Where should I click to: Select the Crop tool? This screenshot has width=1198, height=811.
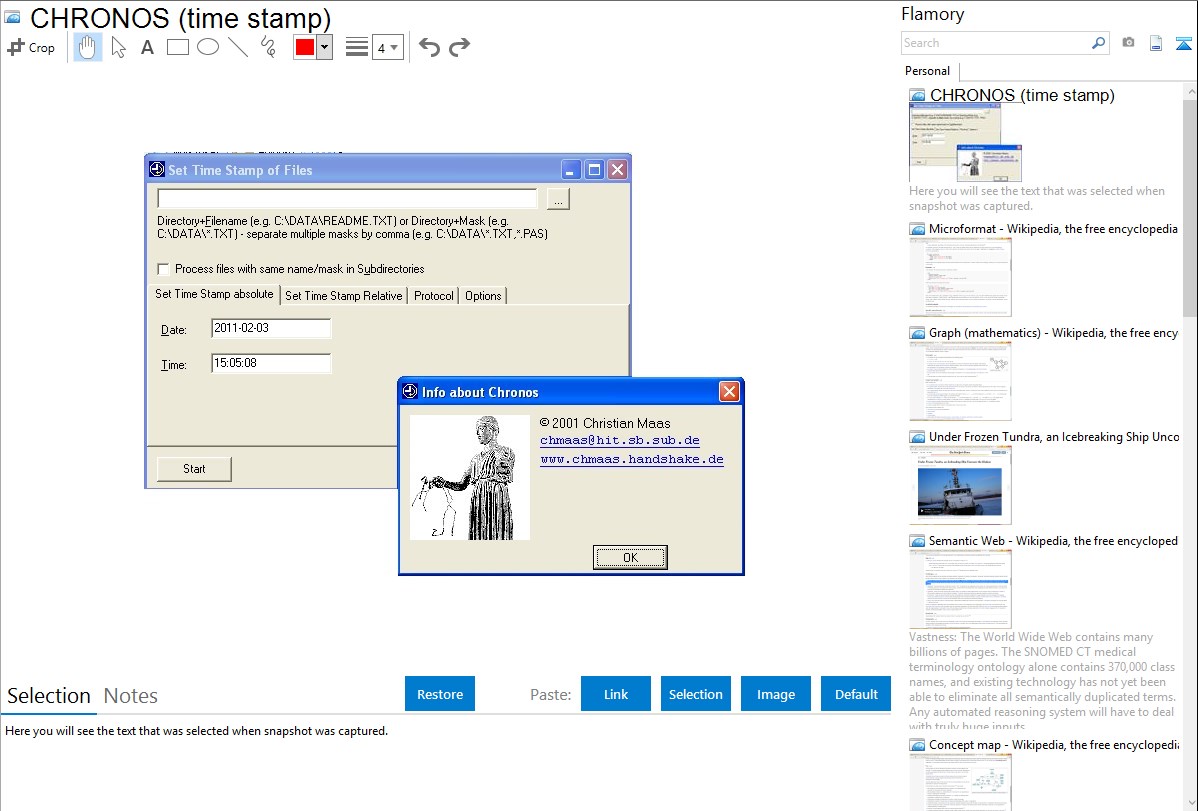(x=31, y=47)
